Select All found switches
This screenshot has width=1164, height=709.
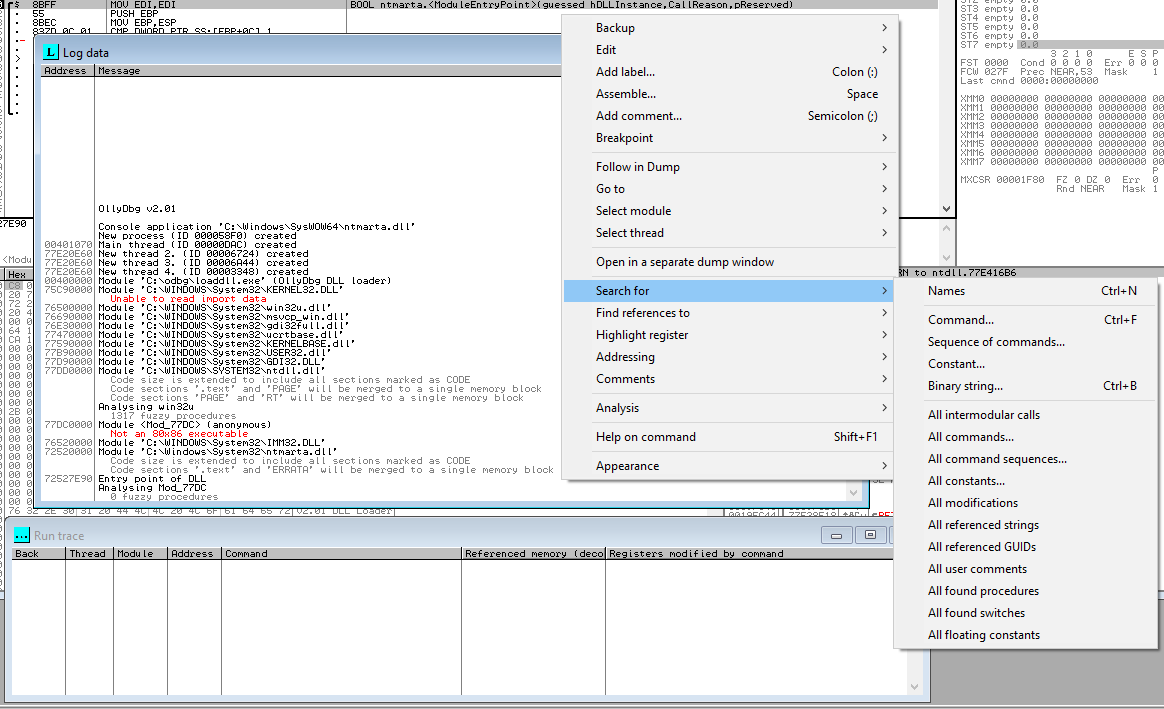[x=1026, y=613]
